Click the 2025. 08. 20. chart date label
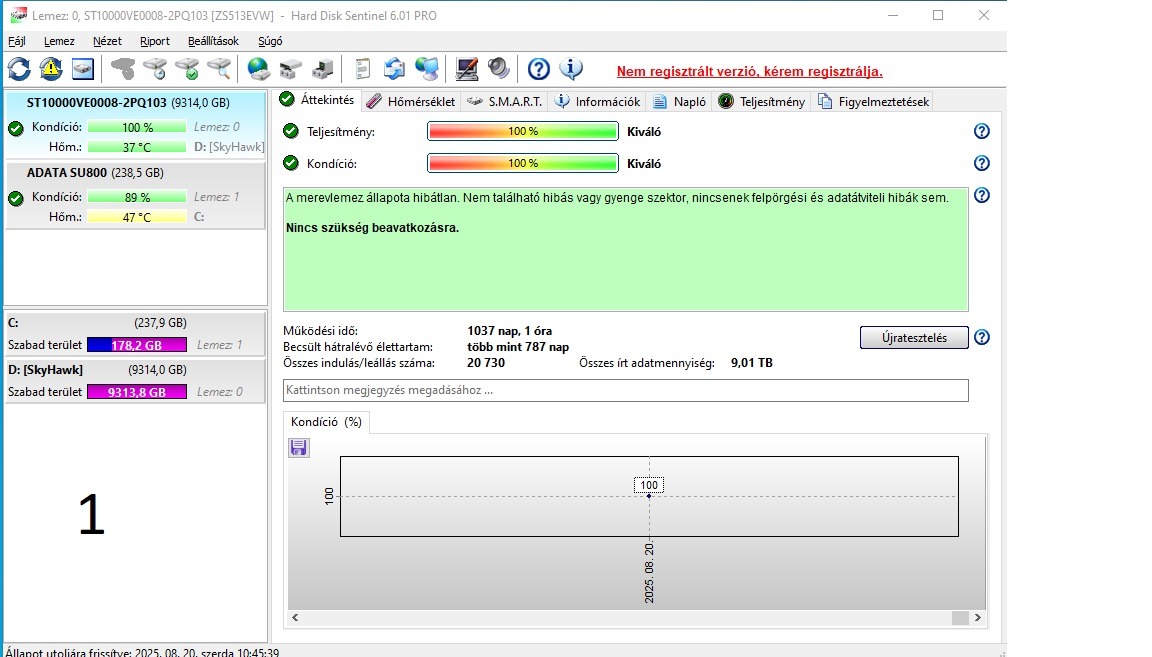Image resolution: width=1152 pixels, height=657 pixels. [x=649, y=573]
